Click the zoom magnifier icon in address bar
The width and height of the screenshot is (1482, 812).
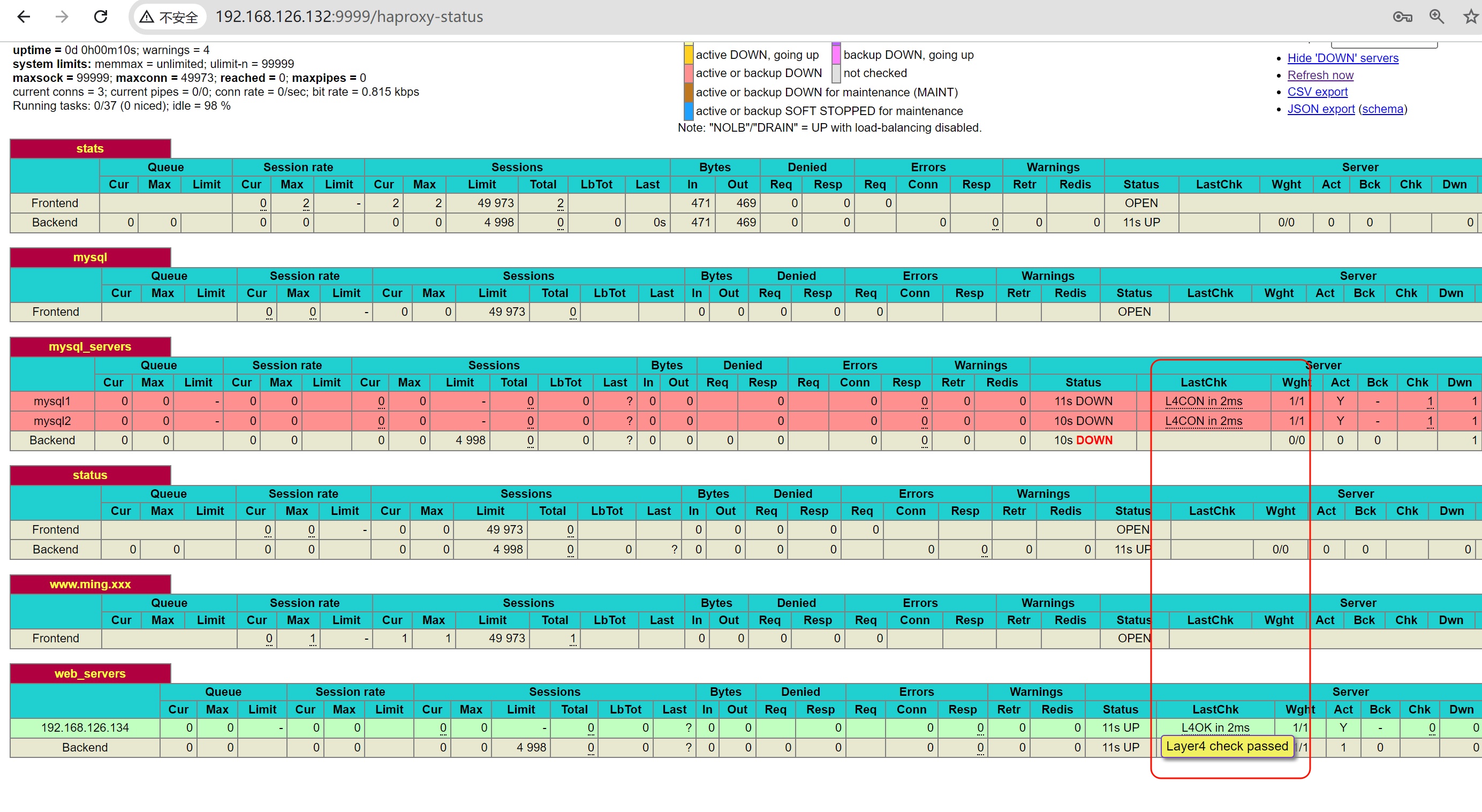click(1436, 17)
